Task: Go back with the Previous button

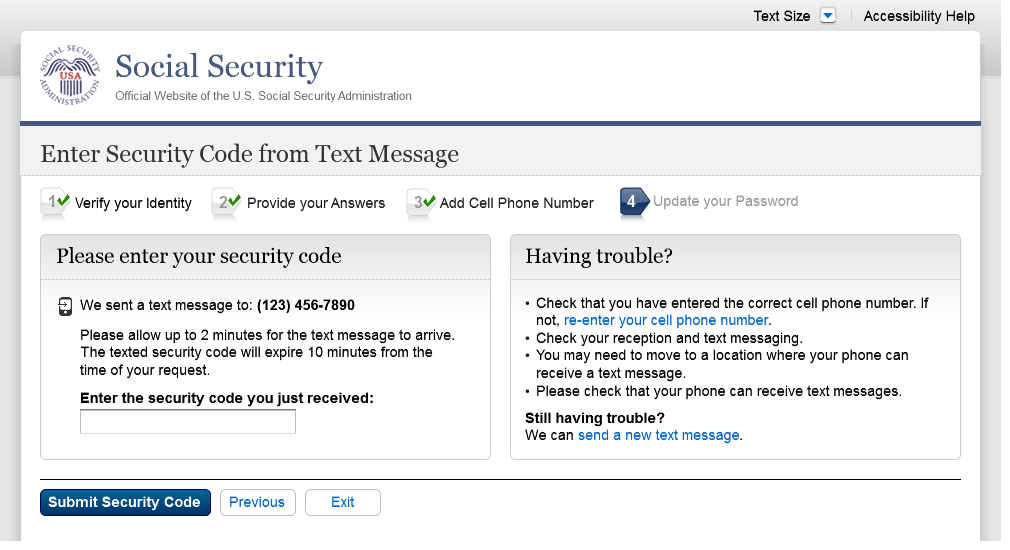Action: 257,502
